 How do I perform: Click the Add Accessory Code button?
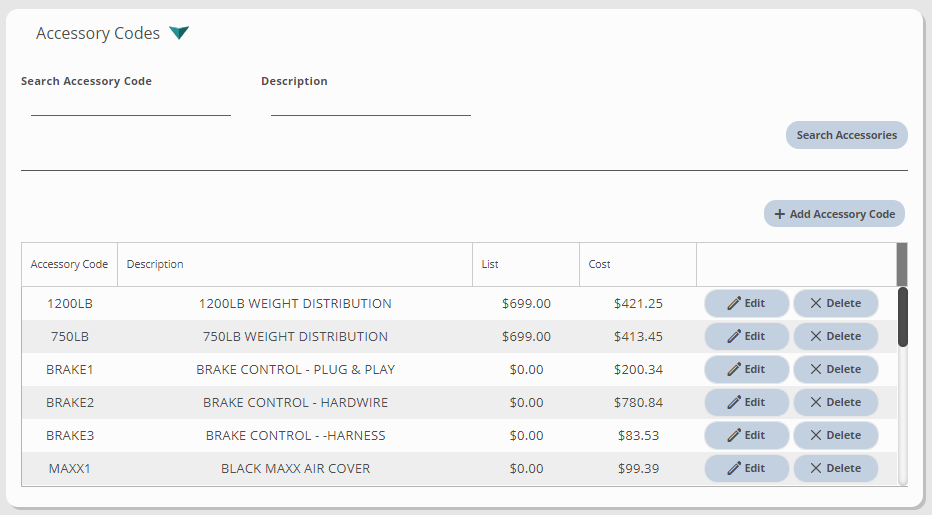(835, 213)
